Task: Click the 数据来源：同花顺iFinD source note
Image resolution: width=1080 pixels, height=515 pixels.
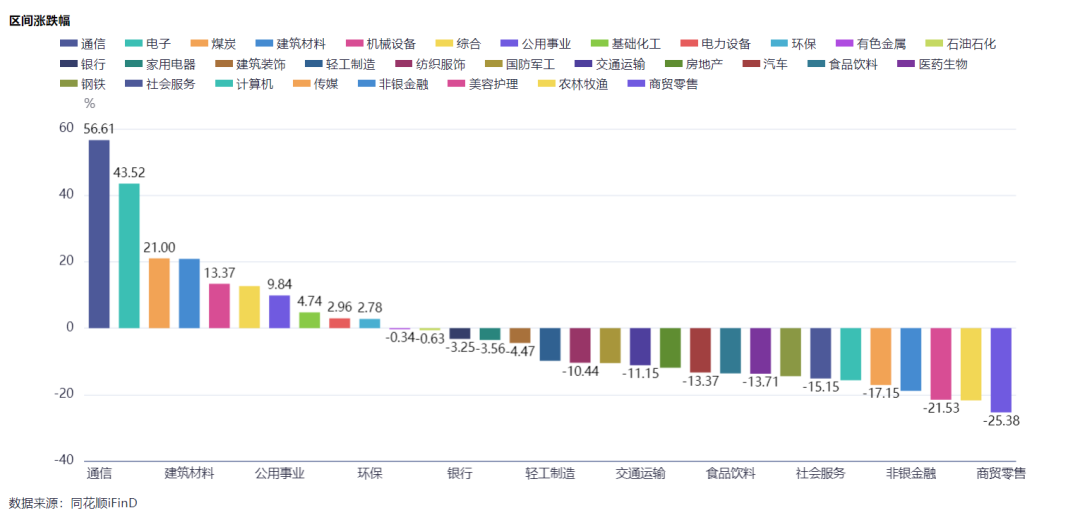Action: coord(74,503)
